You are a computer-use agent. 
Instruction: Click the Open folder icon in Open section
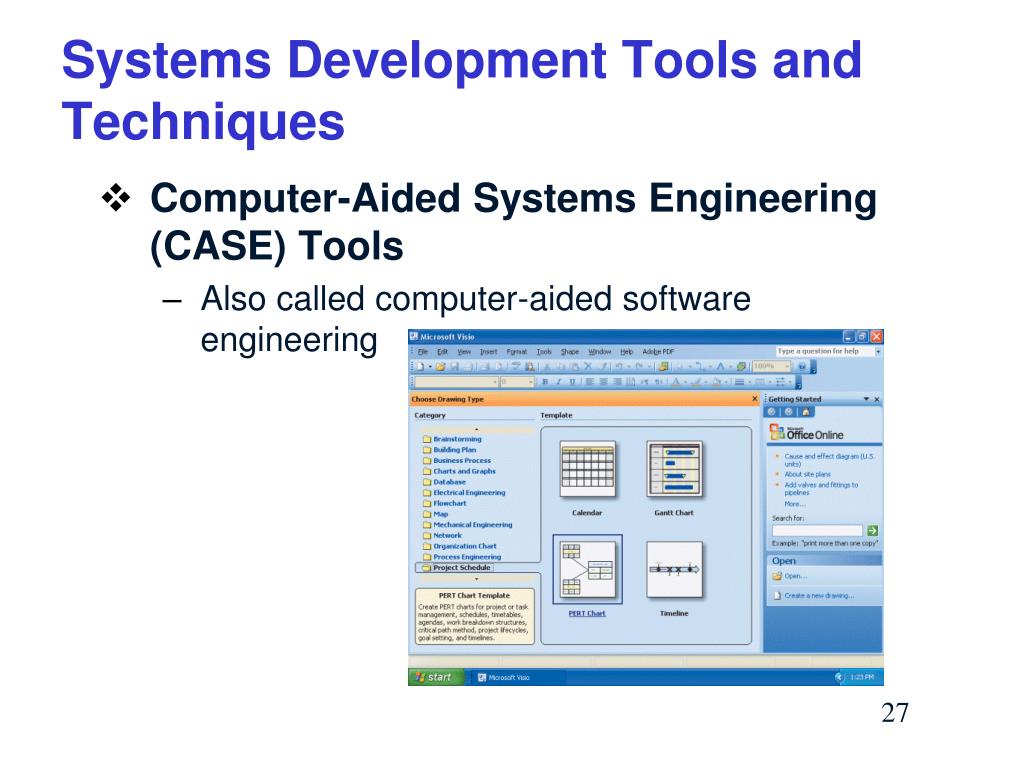coord(777,576)
